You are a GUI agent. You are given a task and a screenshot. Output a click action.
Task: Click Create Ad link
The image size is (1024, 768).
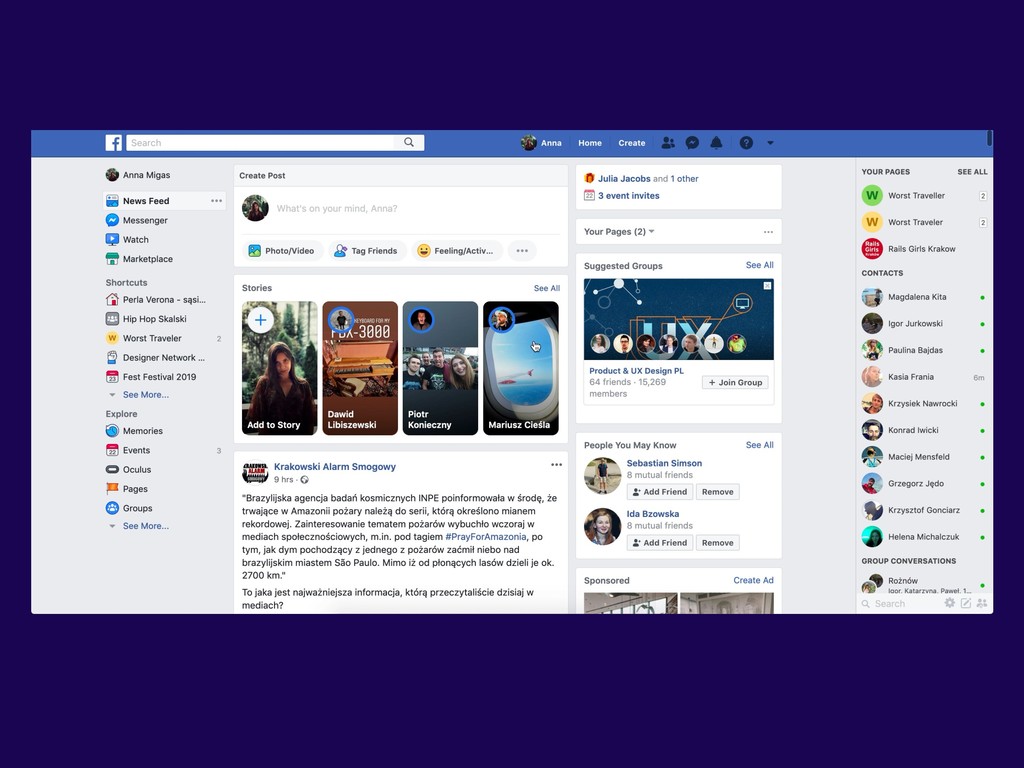coord(753,580)
